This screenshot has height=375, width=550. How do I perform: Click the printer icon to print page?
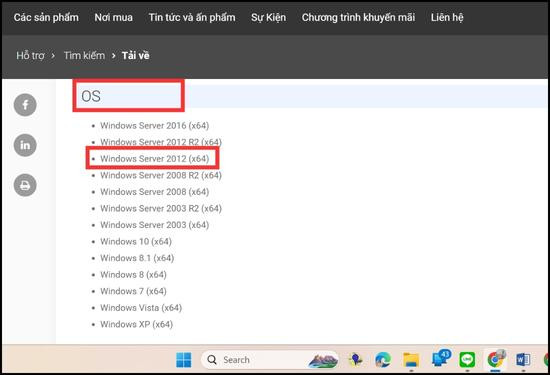click(25, 185)
